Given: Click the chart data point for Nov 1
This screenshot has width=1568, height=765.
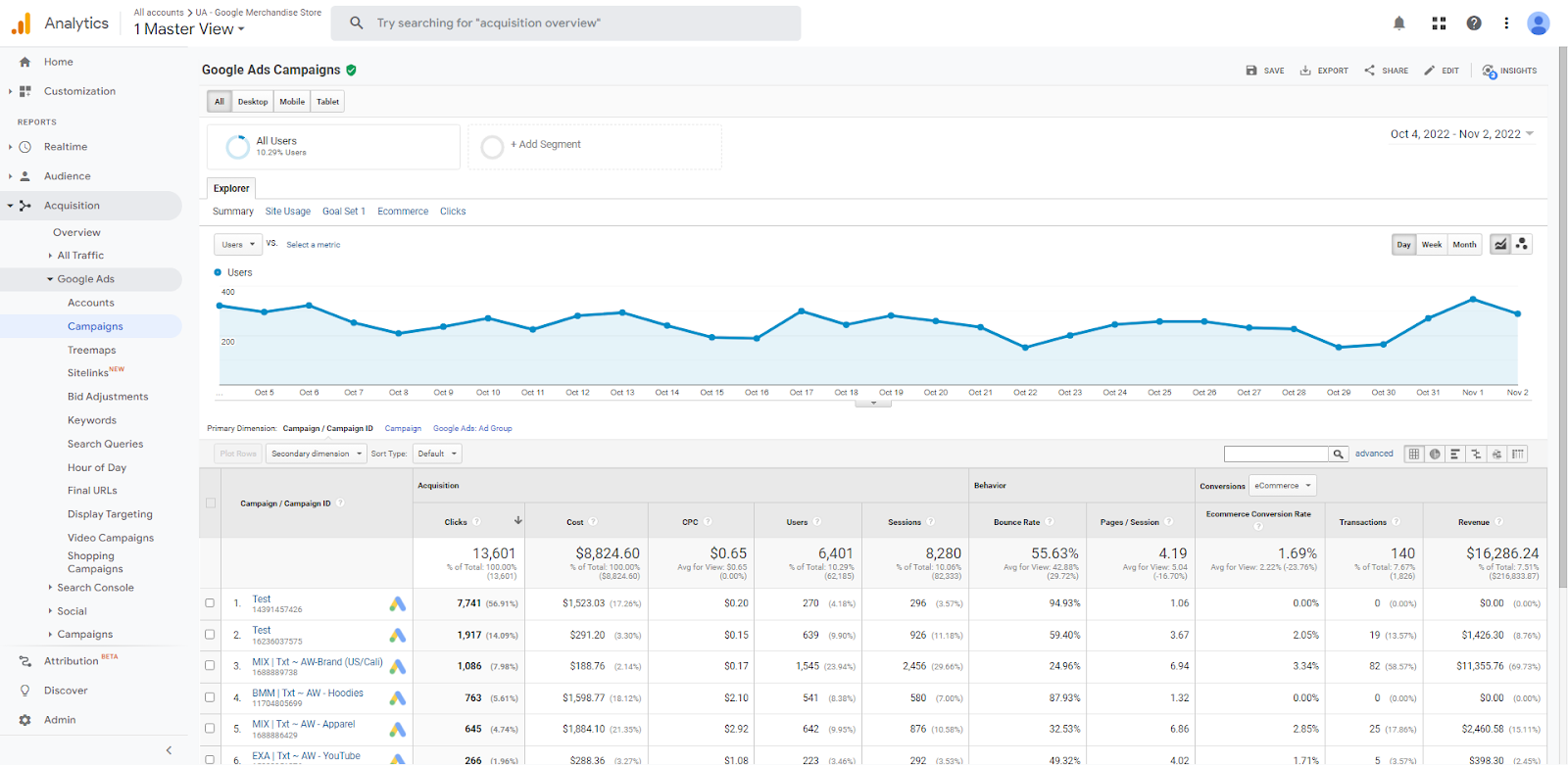Looking at the screenshot, I should tap(1473, 299).
